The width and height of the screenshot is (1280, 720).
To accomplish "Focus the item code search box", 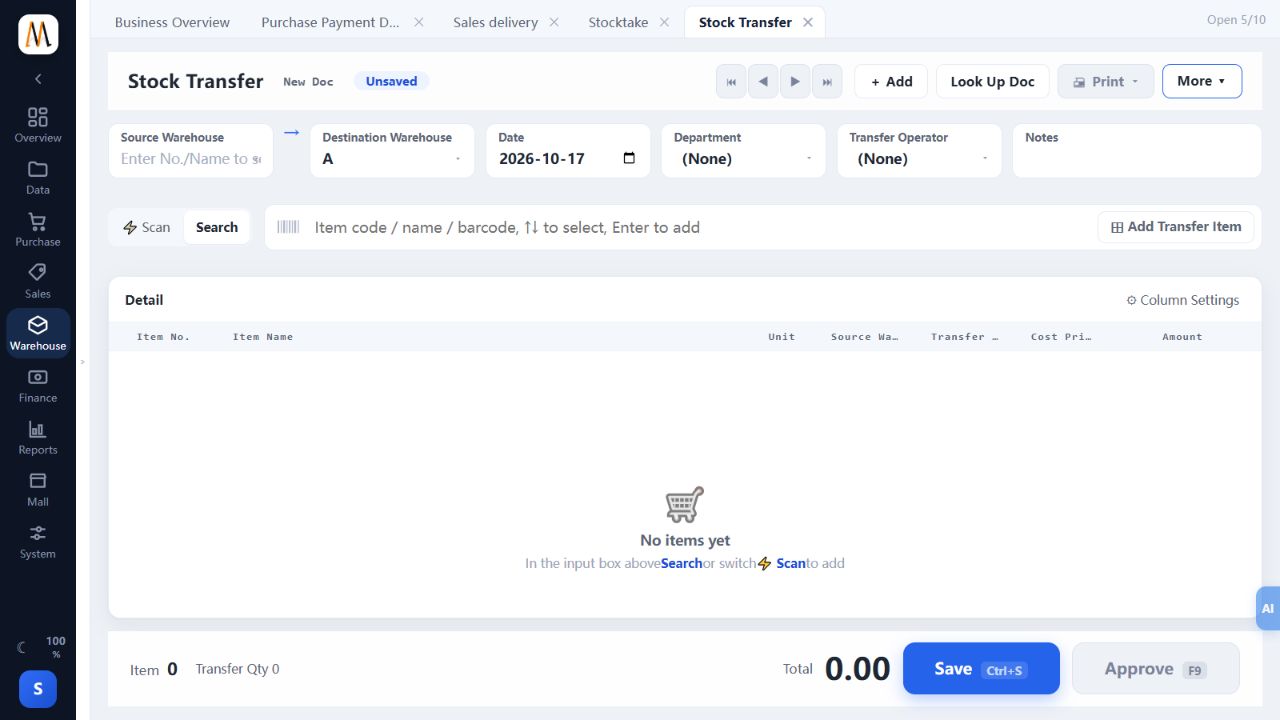I will click(700, 227).
